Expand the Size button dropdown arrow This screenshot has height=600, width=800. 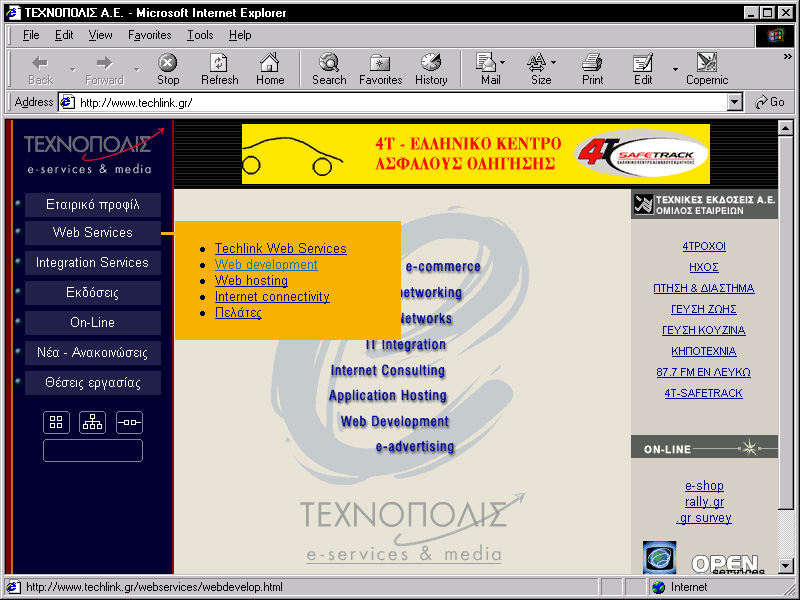554,62
